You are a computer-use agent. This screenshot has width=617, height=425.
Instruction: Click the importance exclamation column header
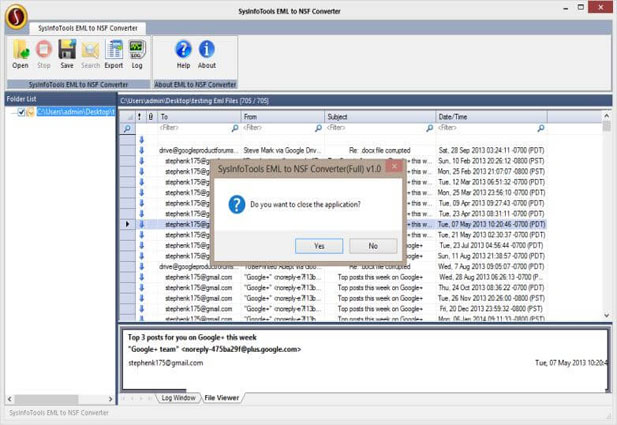point(140,116)
